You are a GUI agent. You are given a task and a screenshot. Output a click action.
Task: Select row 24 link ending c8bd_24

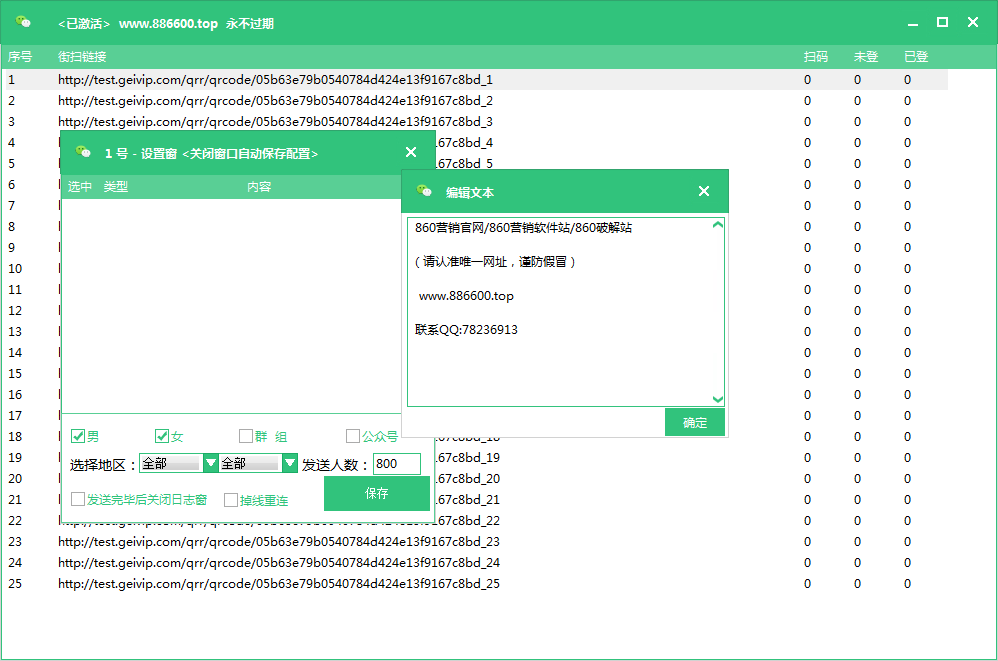(279, 562)
